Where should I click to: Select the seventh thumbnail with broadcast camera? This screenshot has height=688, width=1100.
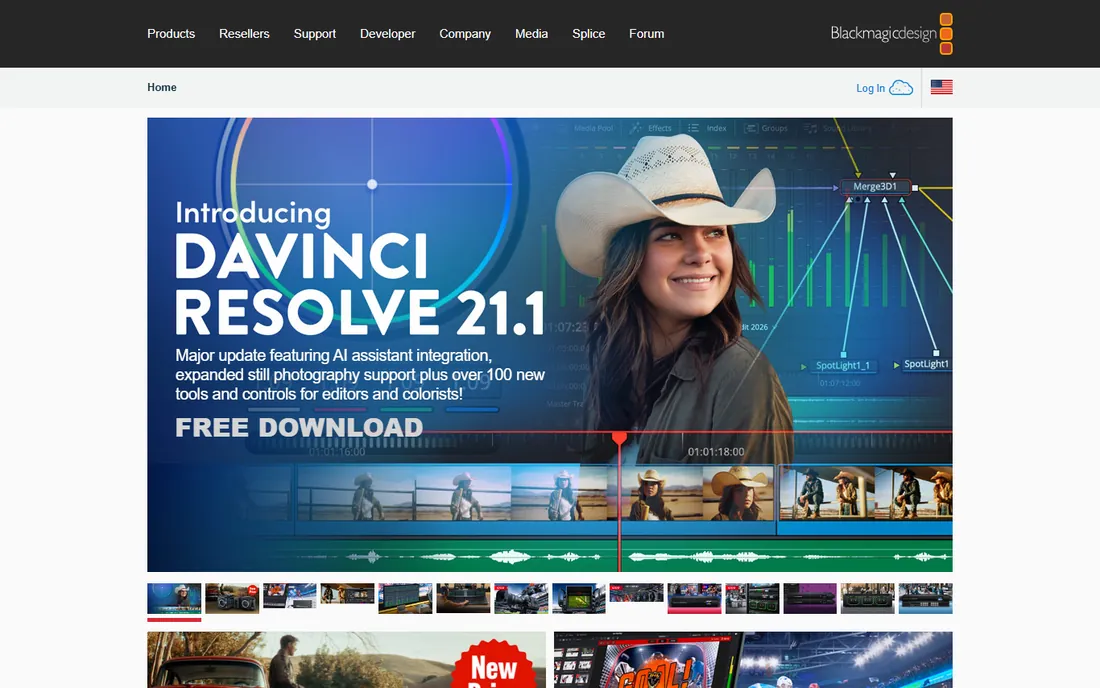pyautogui.click(x=521, y=598)
